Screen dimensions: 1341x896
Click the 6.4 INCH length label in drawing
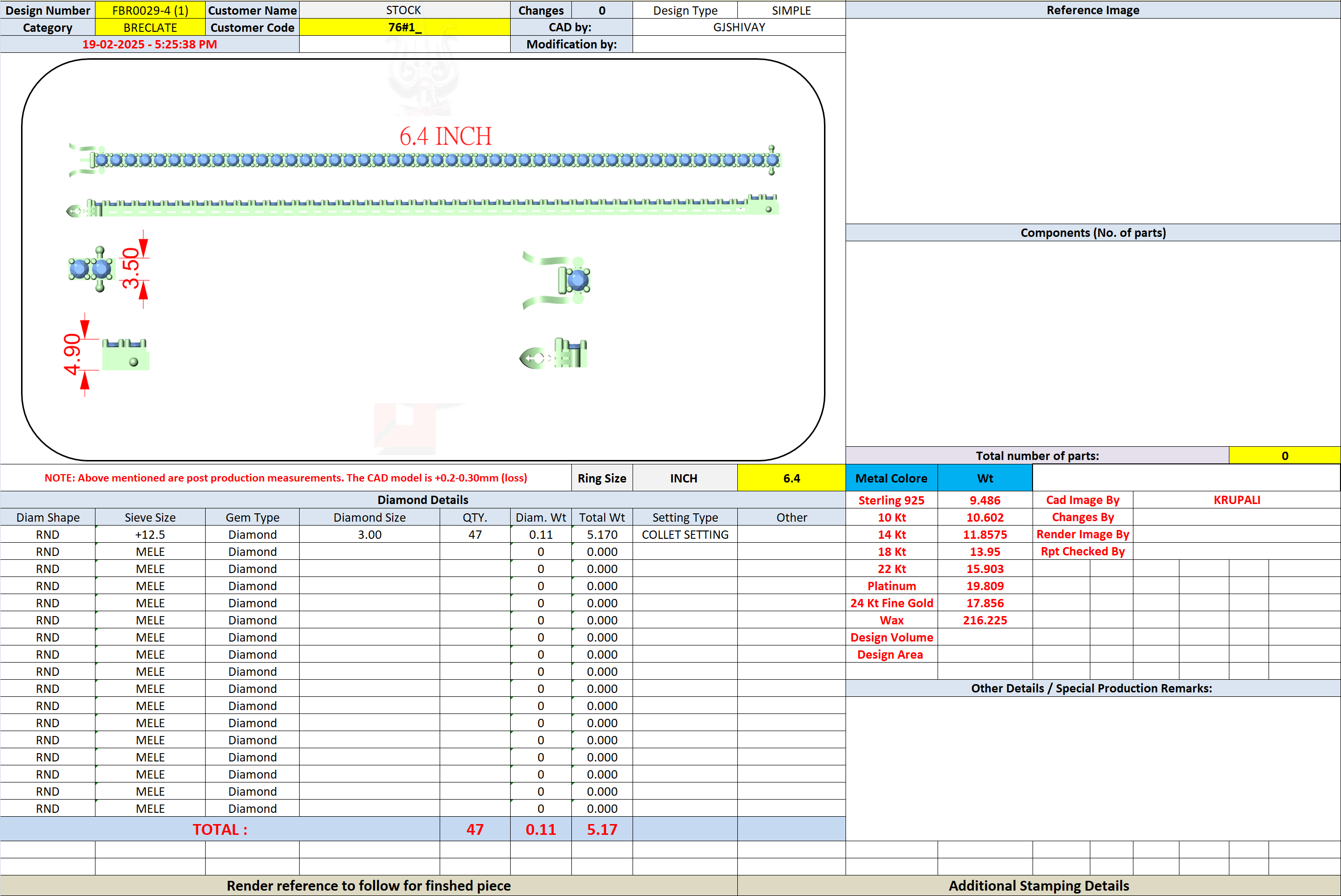click(445, 137)
